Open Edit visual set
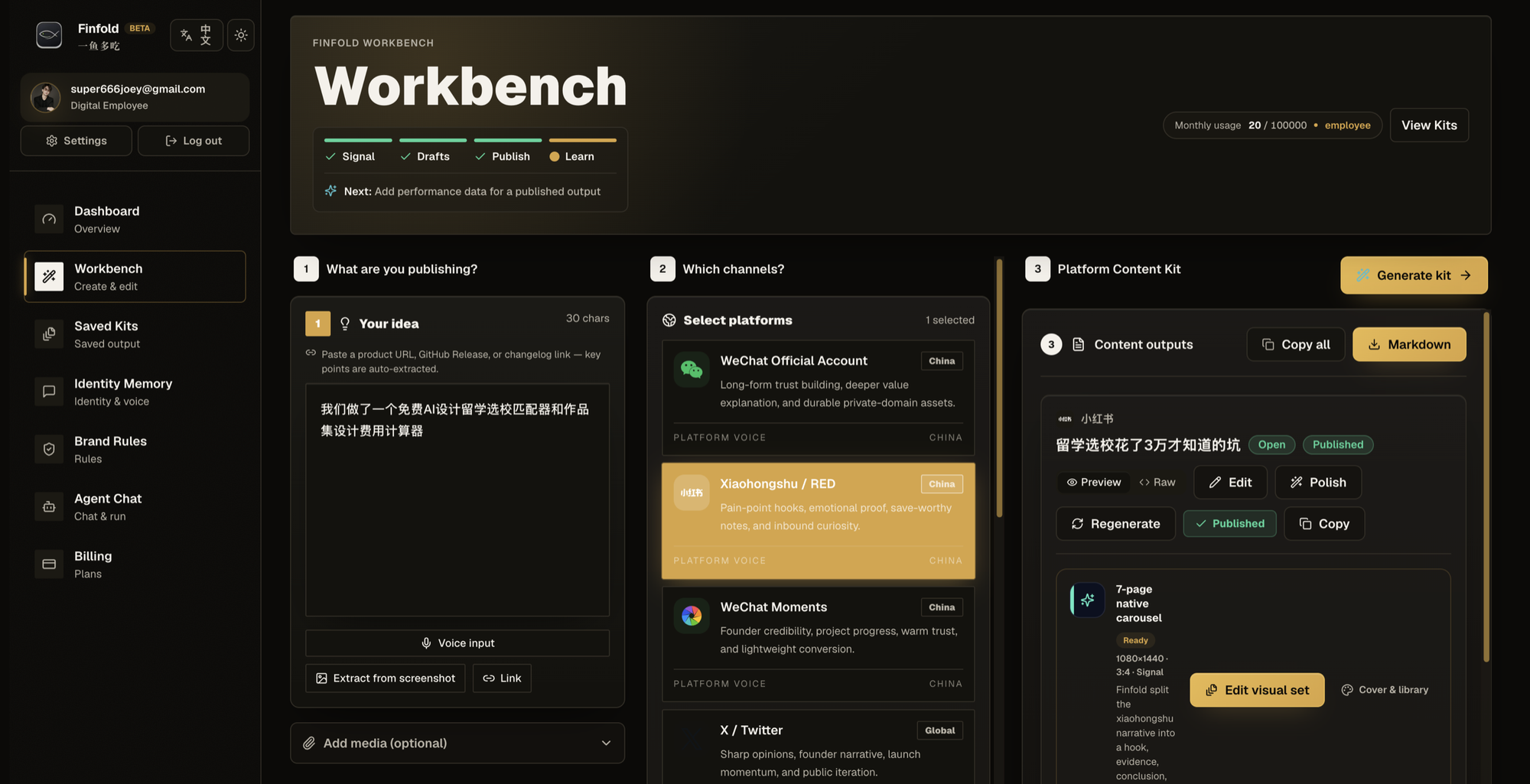Viewport: 1530px width, 784px height. pos(1257,690)
